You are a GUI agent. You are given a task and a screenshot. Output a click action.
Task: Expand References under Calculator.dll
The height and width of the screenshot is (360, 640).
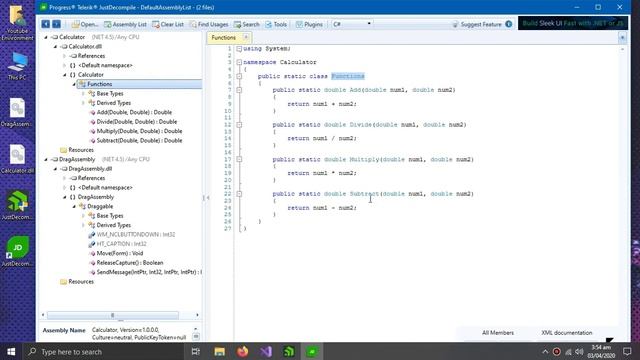coord(64,56)
